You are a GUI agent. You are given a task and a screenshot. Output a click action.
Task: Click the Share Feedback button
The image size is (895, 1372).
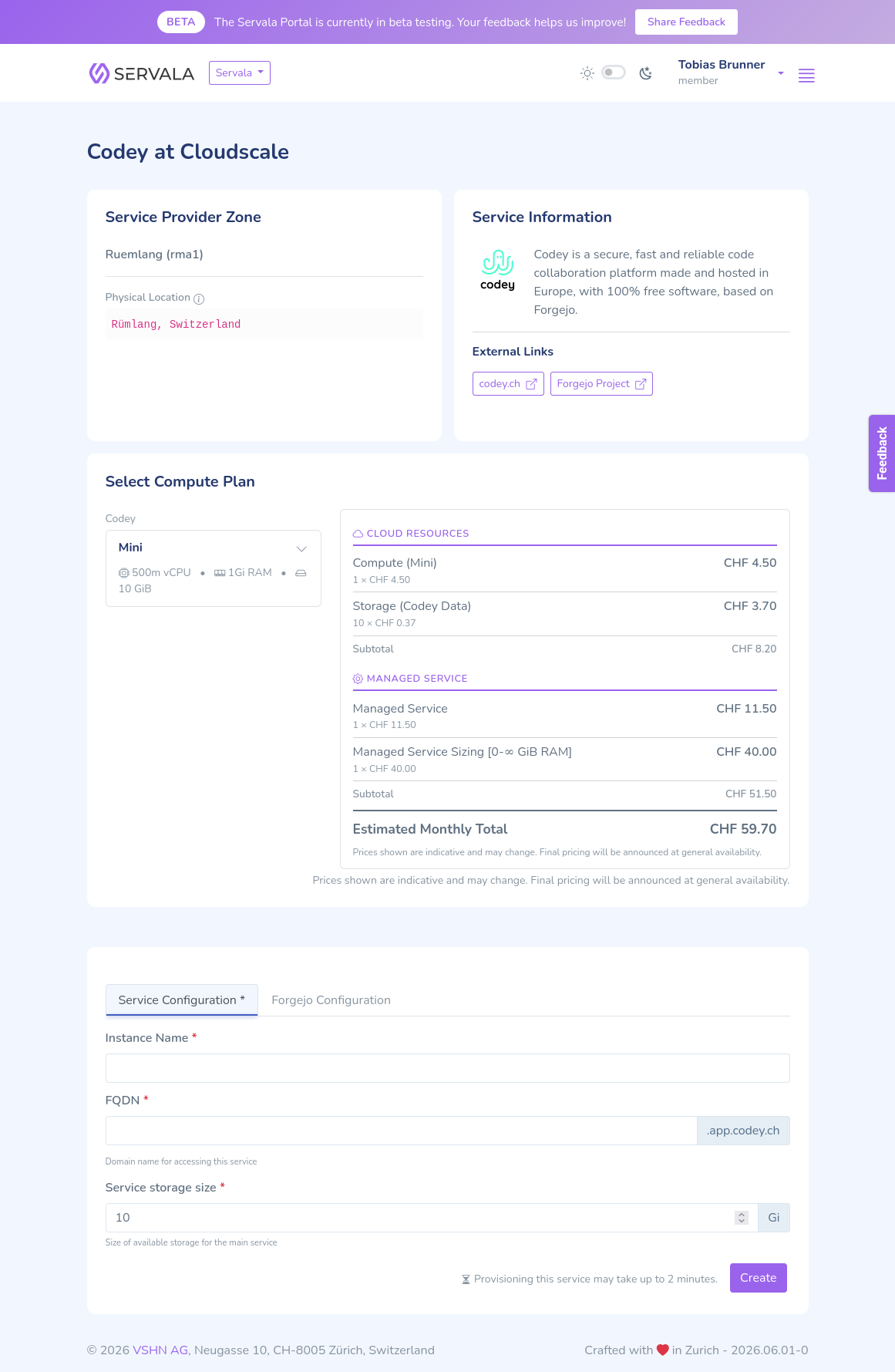pyautogui.click(x=686, y=22)
